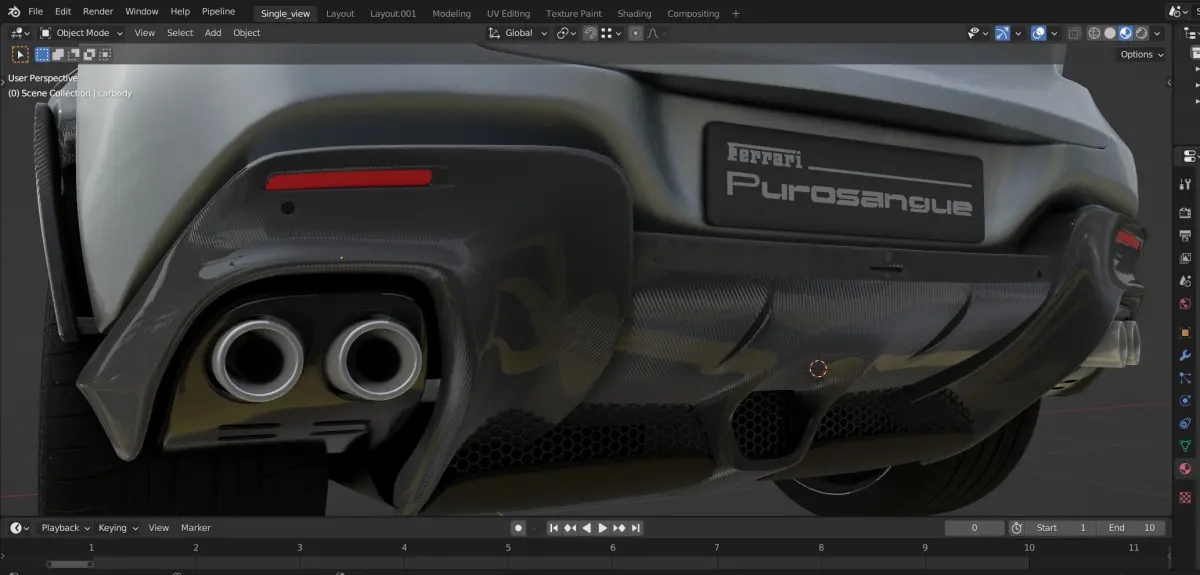Select Rendered viewport shading

click(1142, 33)
